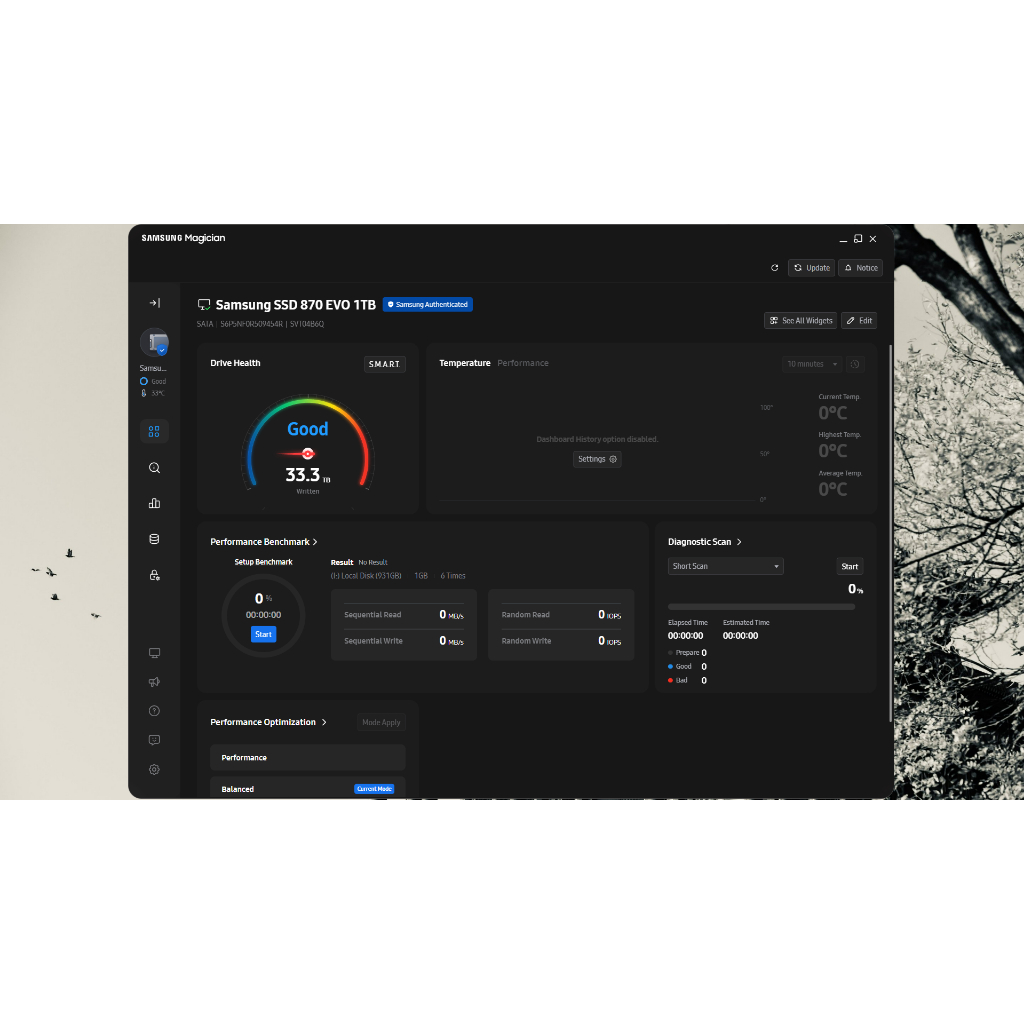Click the Random Read row
The height and width of the screenshot is (1024, 1024).
click(561, 615)
